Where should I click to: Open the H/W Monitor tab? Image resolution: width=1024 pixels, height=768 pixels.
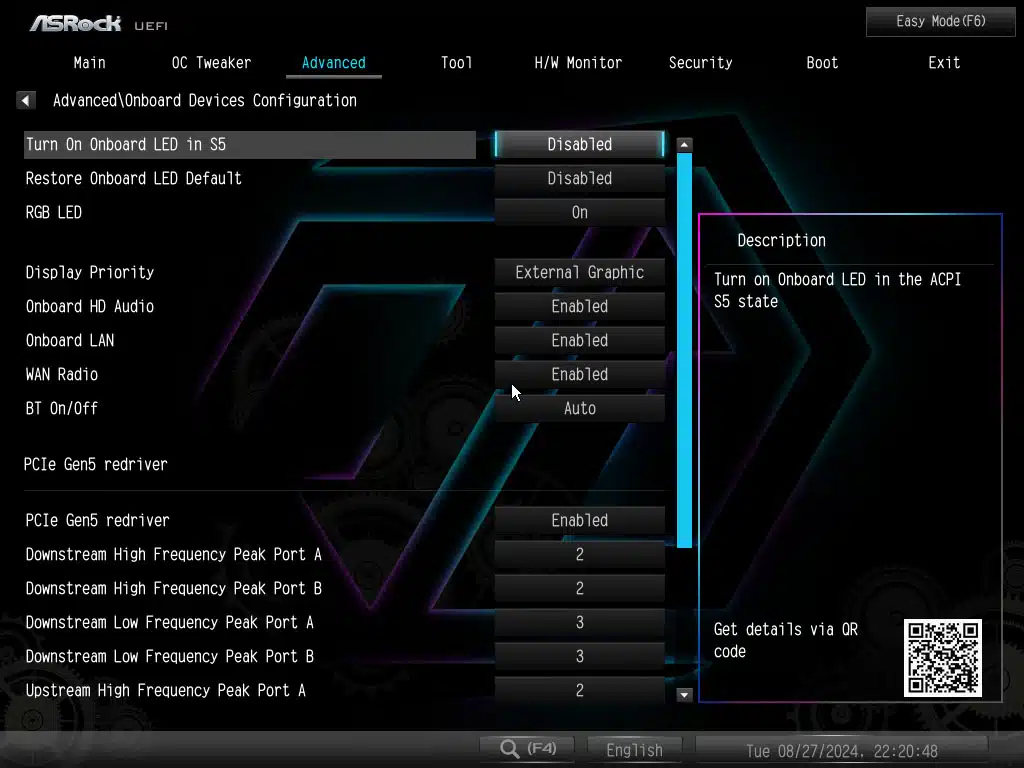point(578,63)
